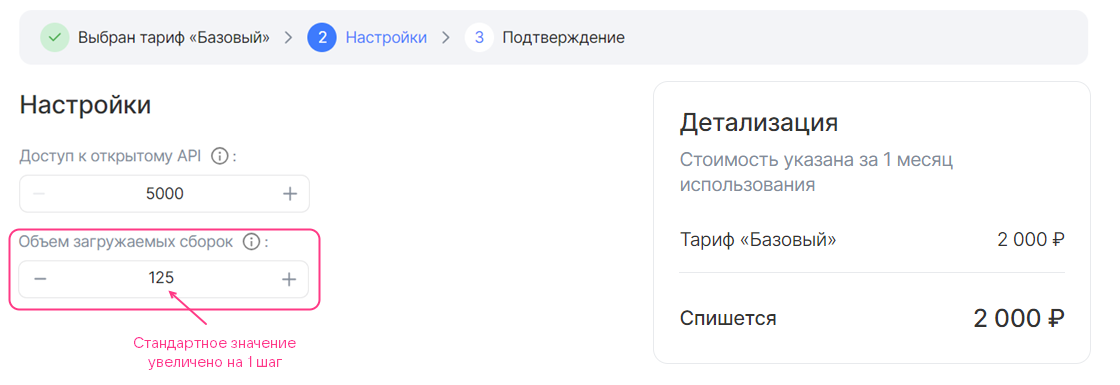Click the Тариф «Базовый» 2 000 ₽ price

click(1031, 239)
